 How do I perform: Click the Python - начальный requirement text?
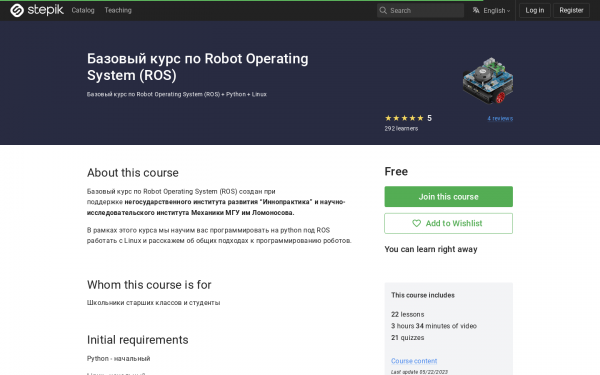tap(118, 359)
